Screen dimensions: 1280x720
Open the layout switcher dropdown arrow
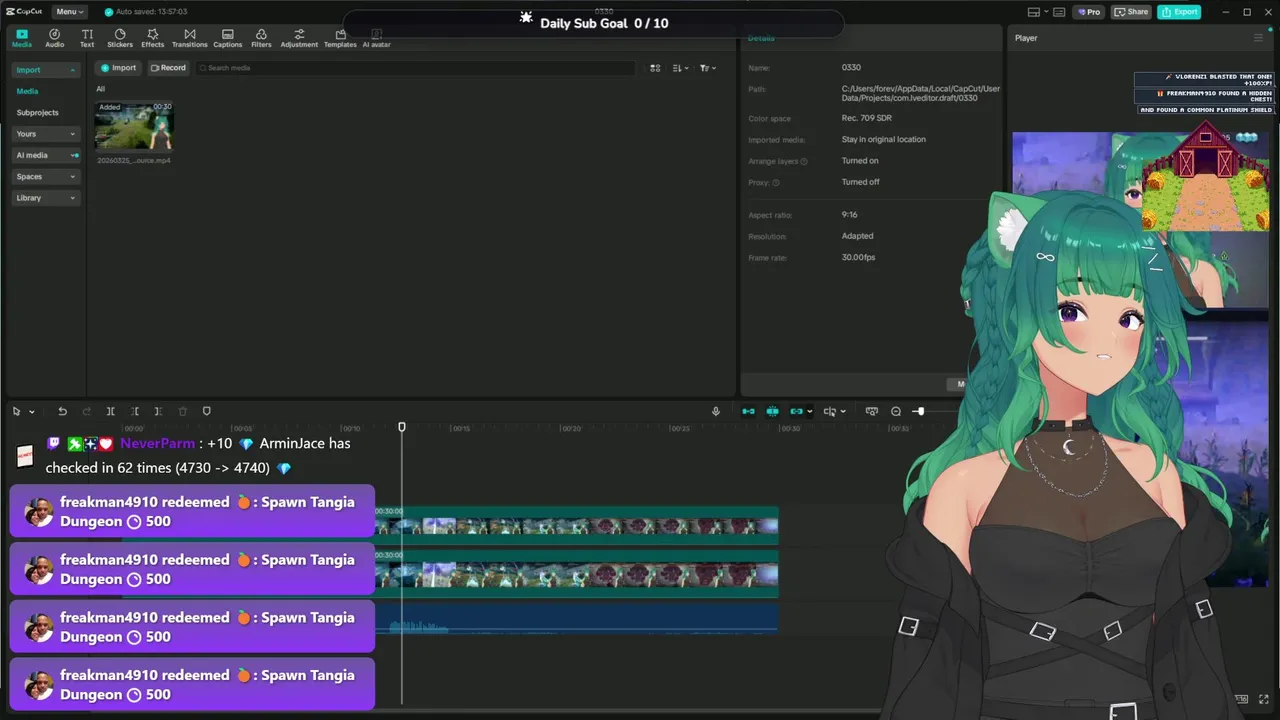tap(1045, 12)
